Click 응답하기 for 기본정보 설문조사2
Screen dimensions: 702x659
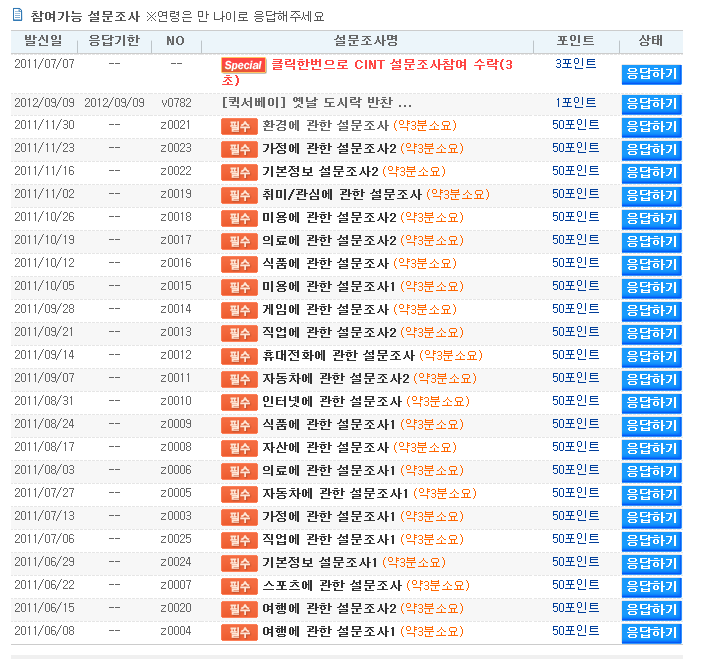point(651,173)
